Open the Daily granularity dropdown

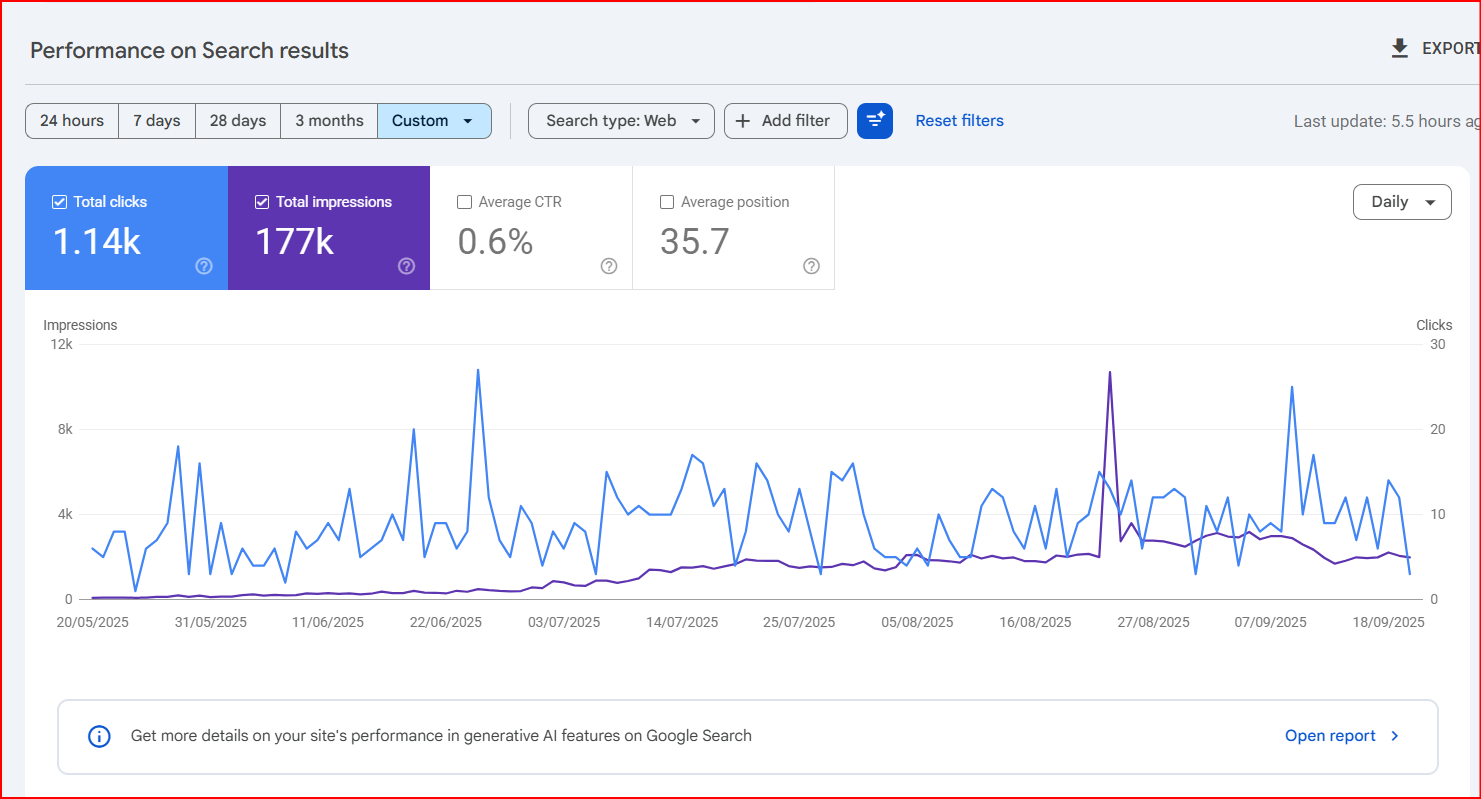pos(1402,202)
